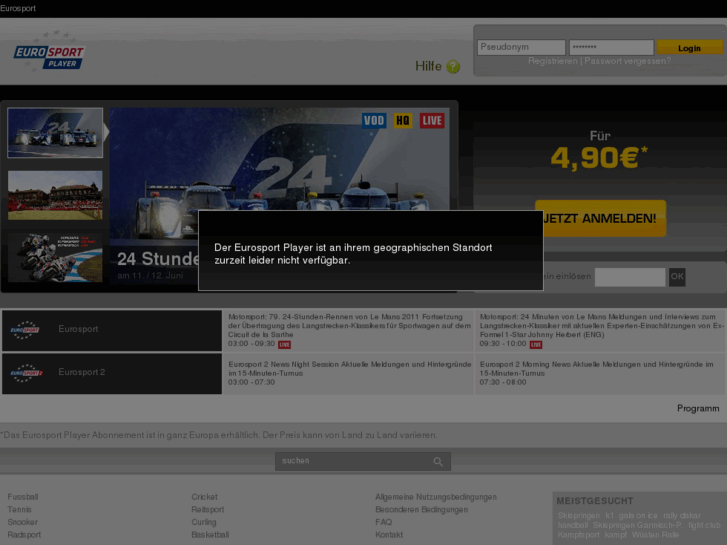This screenshot has width=727, height=545.
Task: Open the Curling footer link
Action: coord(204,522)
